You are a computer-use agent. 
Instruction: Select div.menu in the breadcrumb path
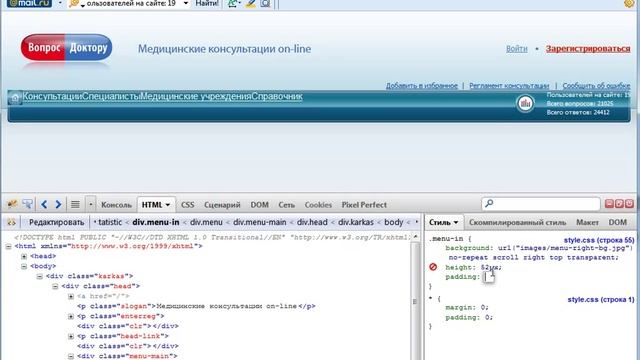point(206,222)
